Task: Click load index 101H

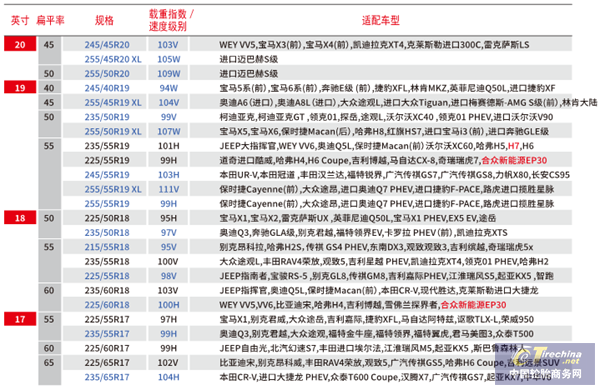Action: point(169,146)
